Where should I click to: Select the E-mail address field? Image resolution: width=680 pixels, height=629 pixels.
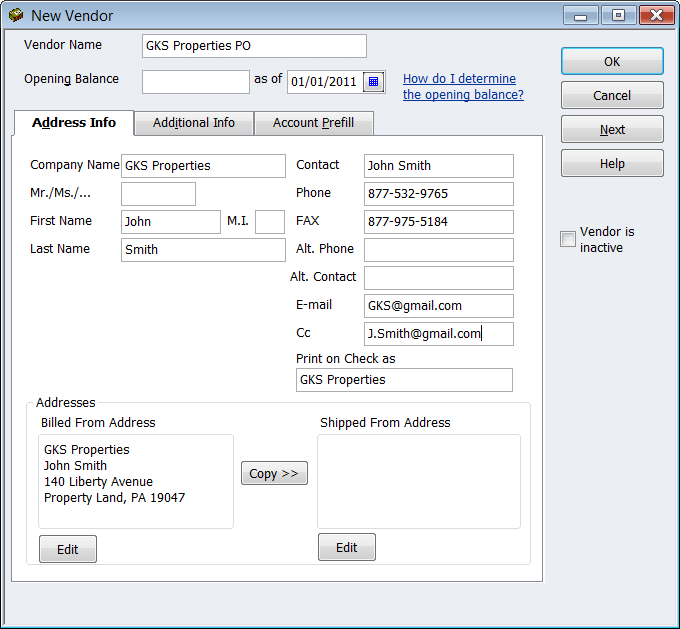point(438,306)
